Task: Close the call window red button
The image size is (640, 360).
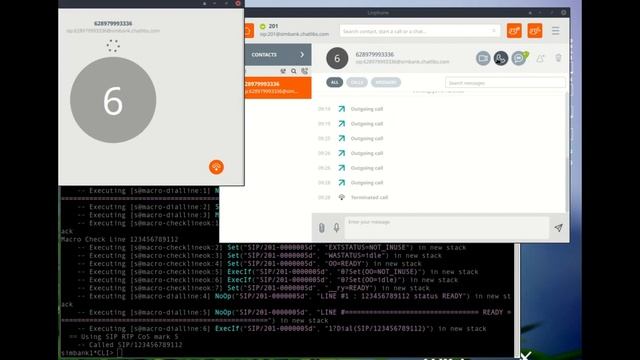Action: (x=238, y=3)
